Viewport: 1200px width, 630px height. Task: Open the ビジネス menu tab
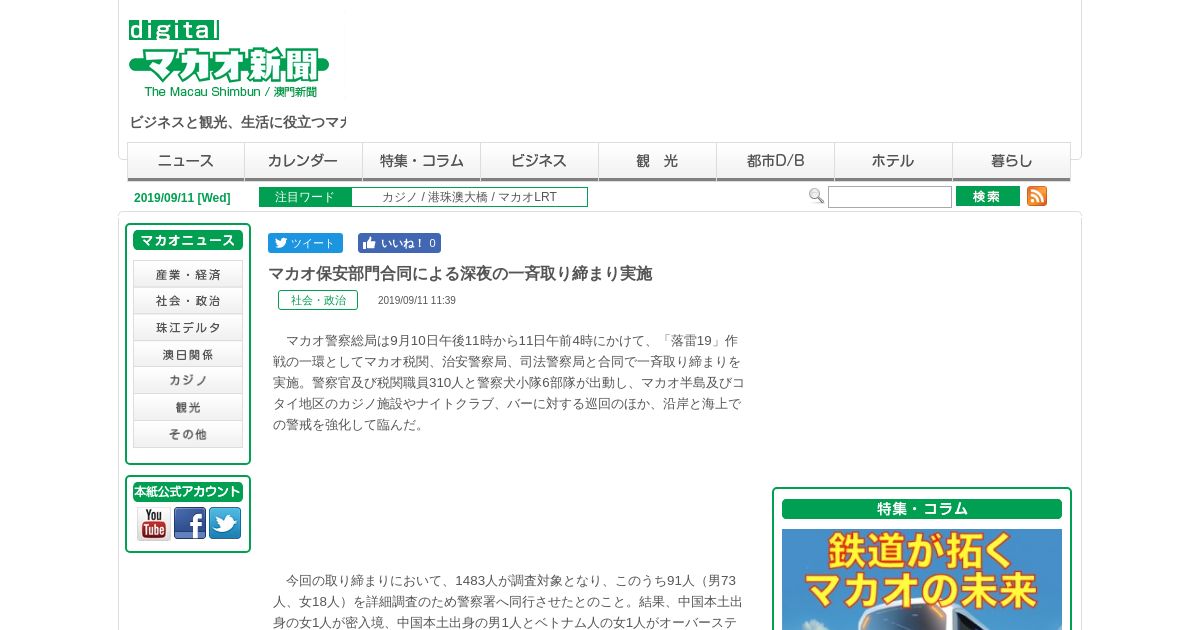[540, 161]
